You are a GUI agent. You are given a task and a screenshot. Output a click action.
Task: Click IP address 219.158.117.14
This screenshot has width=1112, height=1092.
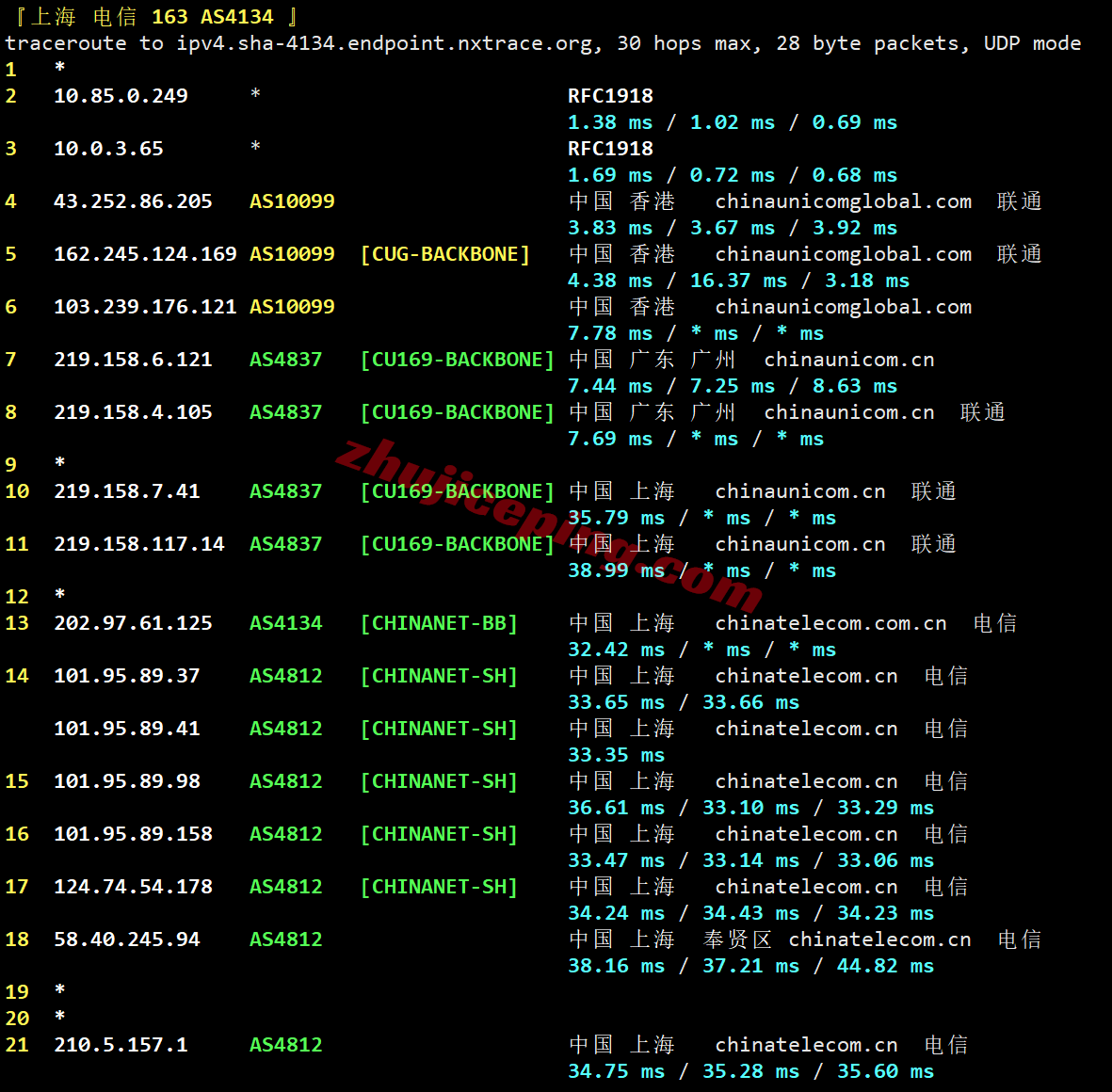[x=139, y=544]
